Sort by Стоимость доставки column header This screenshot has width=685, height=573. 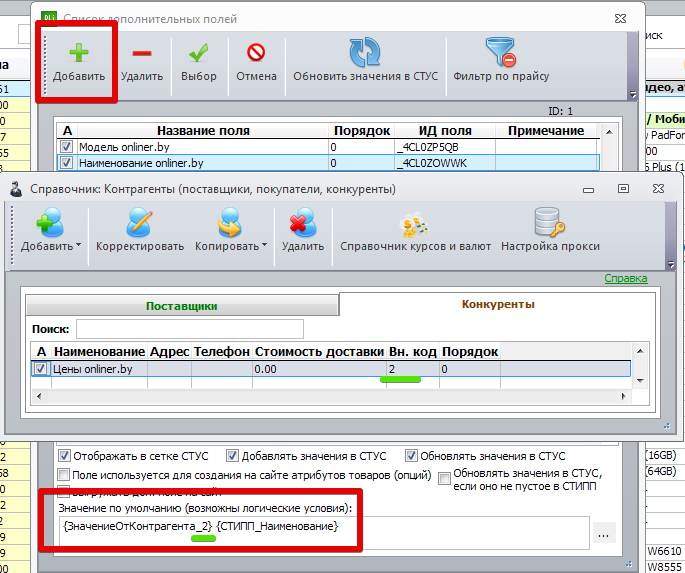pos(319,352)
